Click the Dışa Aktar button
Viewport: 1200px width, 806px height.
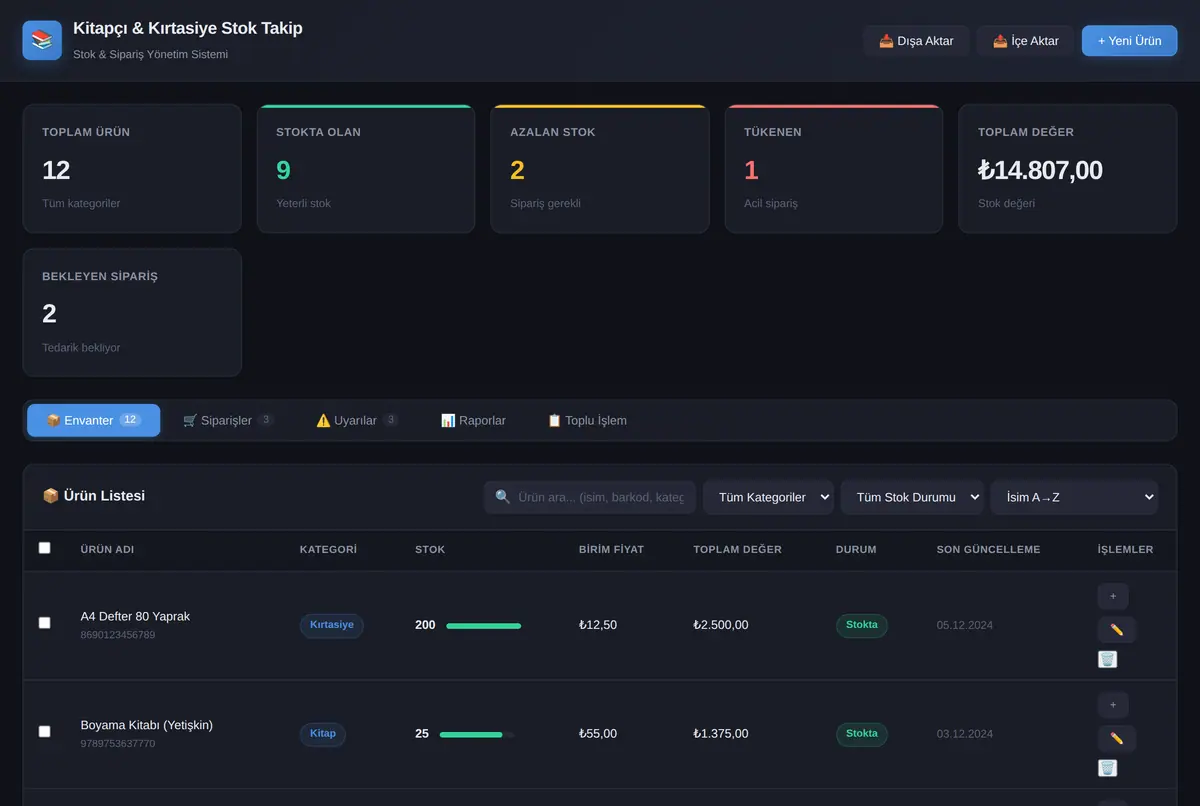[916, 41]
